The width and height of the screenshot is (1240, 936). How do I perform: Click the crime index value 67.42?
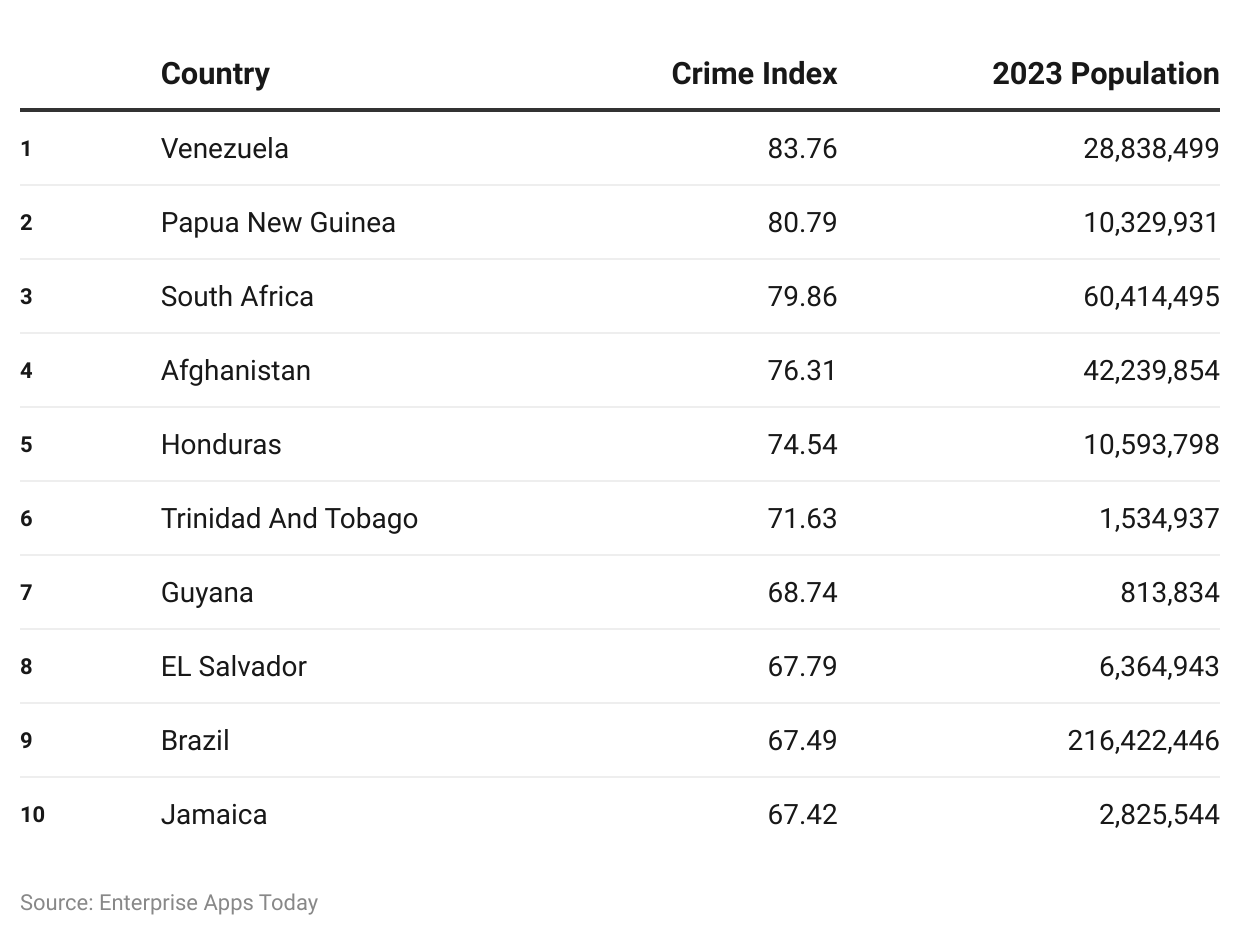[x=802, y=814]
